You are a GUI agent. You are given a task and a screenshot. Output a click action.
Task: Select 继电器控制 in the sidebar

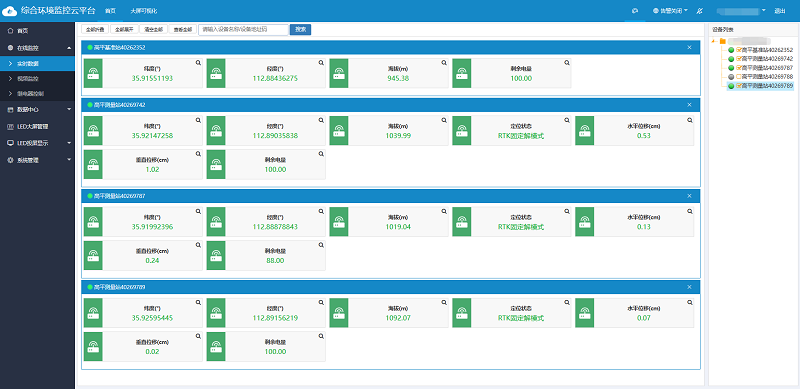pos(37,93)
